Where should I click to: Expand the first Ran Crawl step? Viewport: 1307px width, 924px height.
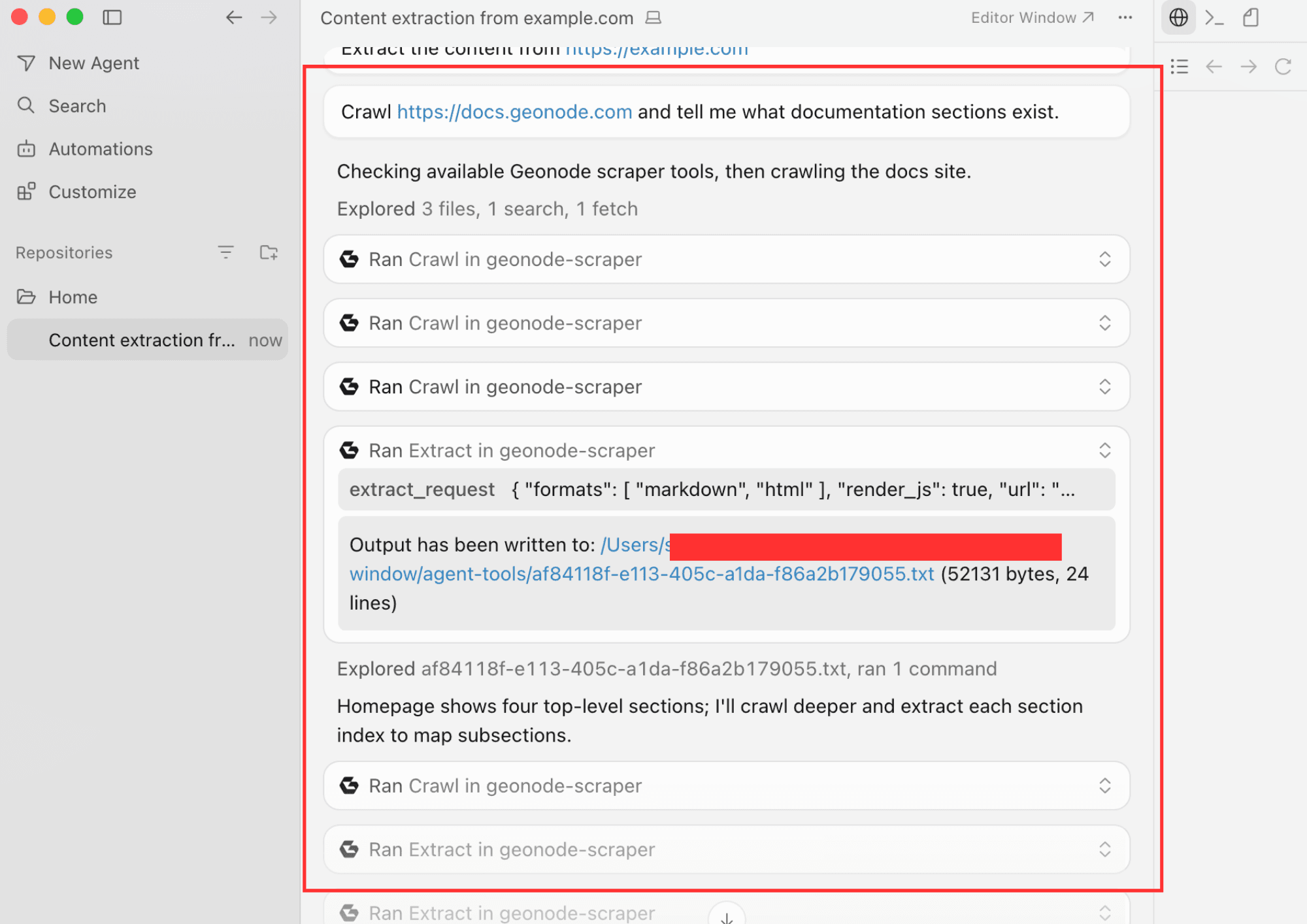727,259
